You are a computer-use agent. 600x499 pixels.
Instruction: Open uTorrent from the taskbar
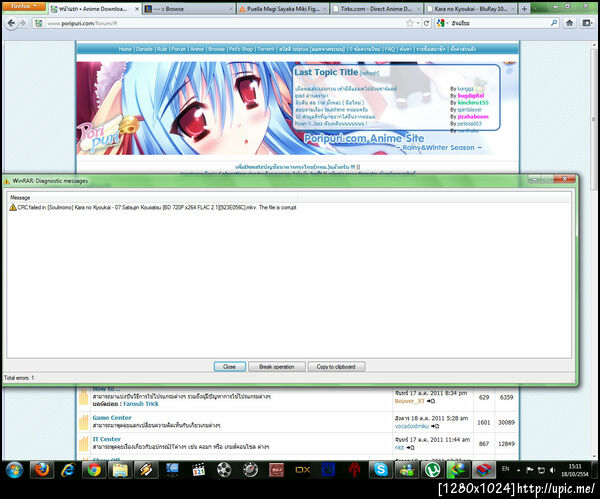tap(433, 470)
